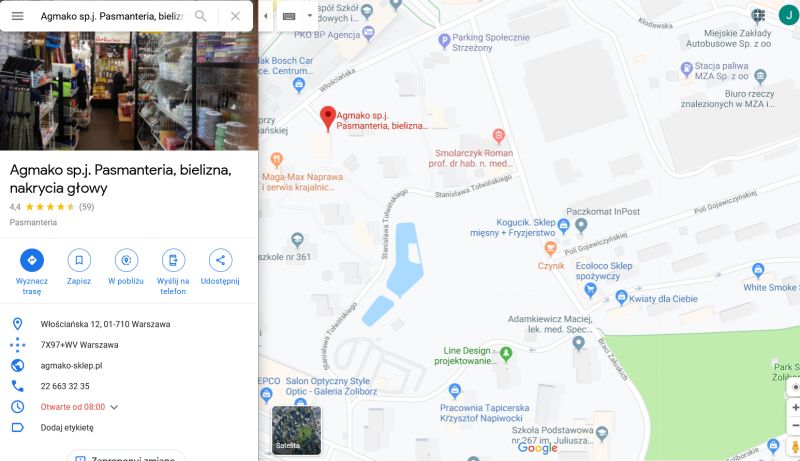Click the Paczkomat InPost map pin
This screenshot has height=461, width=800.
(581, 224)
